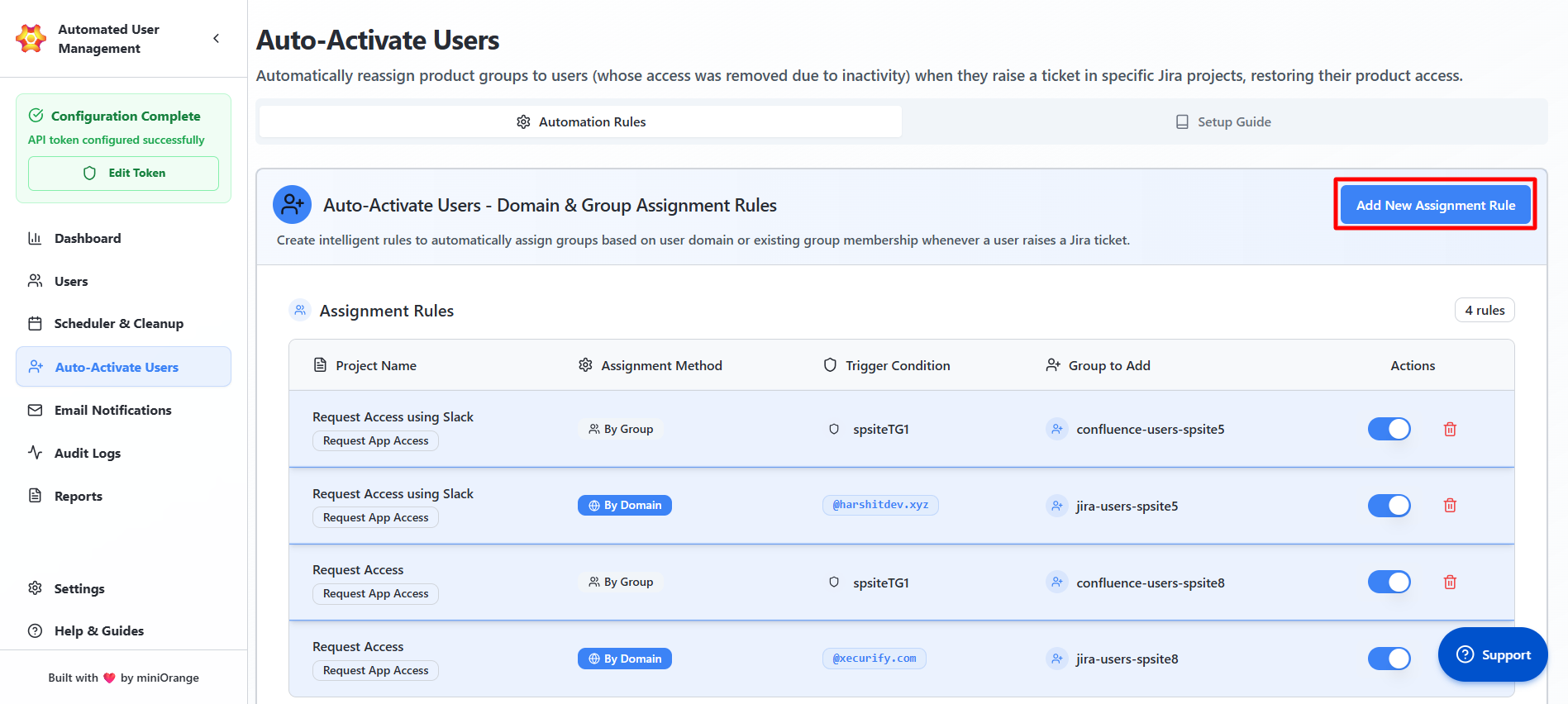Click the Settings gear icon in sidebar
The width and height of the screenshot is (1568, 704).
tap(35, 588)
